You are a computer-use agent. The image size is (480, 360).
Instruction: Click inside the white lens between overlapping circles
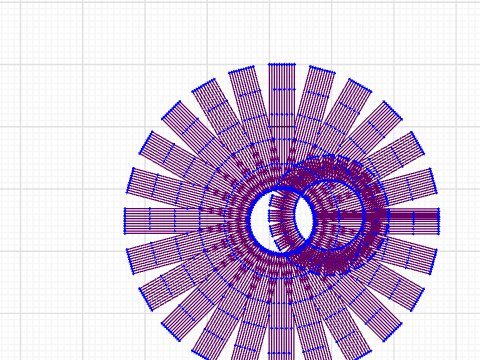tap(304, 218)
